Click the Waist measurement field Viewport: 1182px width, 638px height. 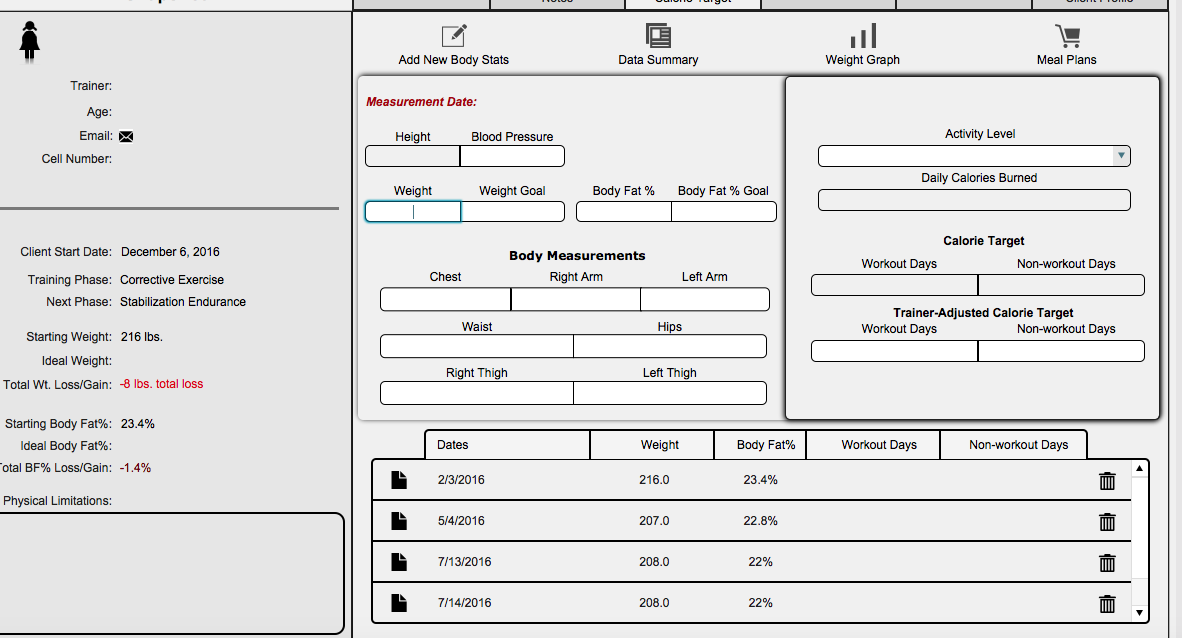(476, 346)
